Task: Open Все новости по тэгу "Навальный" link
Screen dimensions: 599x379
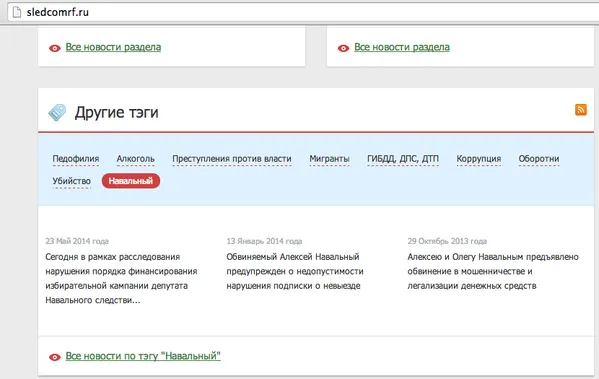Action: click(143, 356)
